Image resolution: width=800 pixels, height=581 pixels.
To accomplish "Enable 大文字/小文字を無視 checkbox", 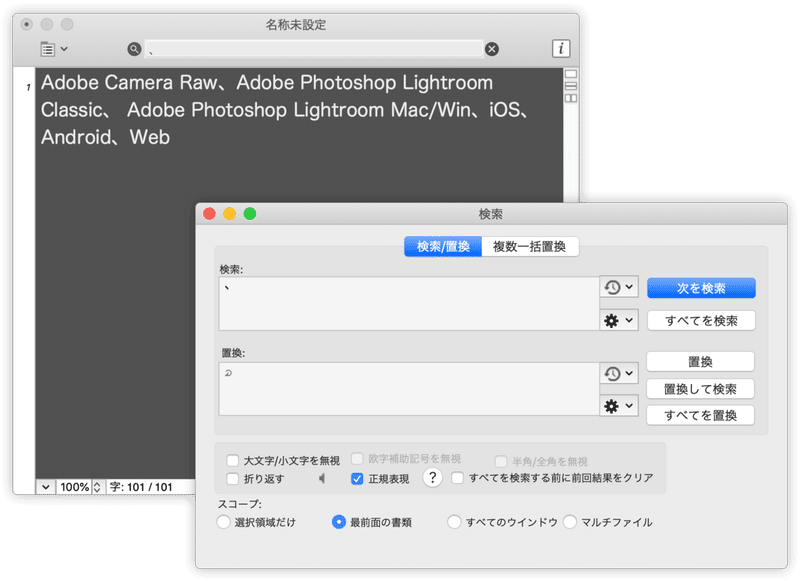I will (x=233, y=461).
